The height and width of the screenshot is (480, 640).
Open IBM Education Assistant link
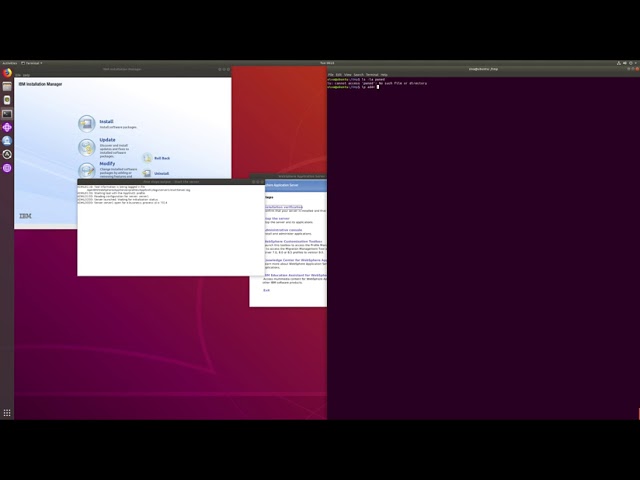[x=295, y=275]
